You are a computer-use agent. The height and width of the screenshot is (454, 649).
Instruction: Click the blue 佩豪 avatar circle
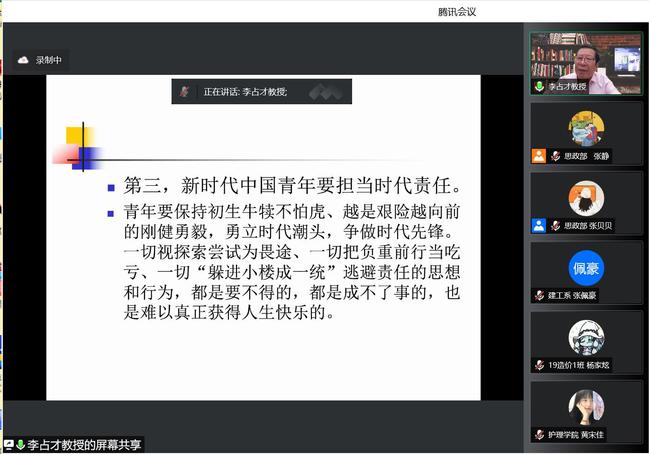(586, 268)
